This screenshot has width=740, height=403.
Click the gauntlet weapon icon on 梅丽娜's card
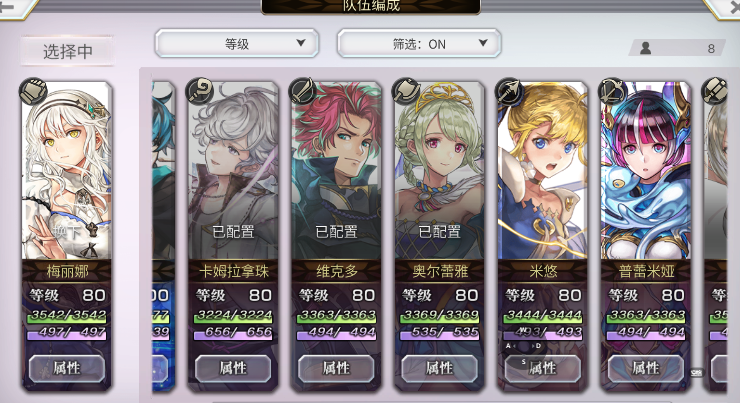coord(34,91)
